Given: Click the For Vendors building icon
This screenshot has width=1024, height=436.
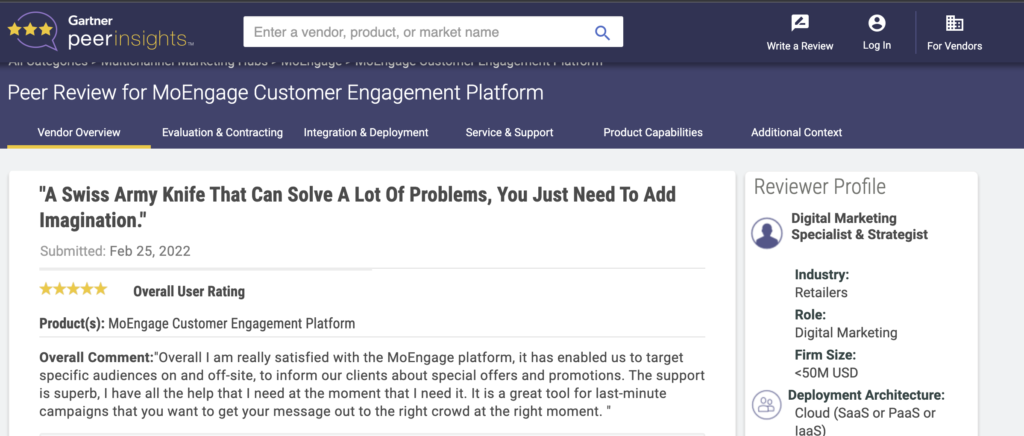Looking at the screenshot, I should tap(955, 23).
